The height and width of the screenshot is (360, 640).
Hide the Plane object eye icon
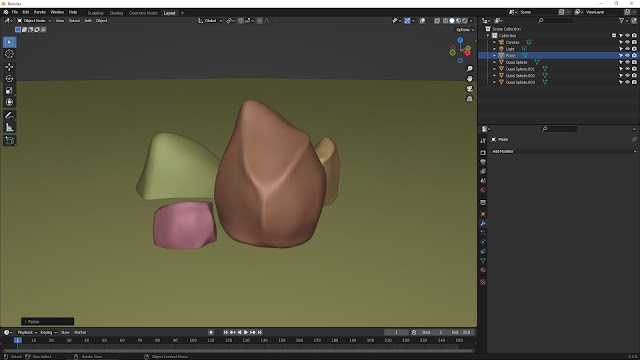628,56
